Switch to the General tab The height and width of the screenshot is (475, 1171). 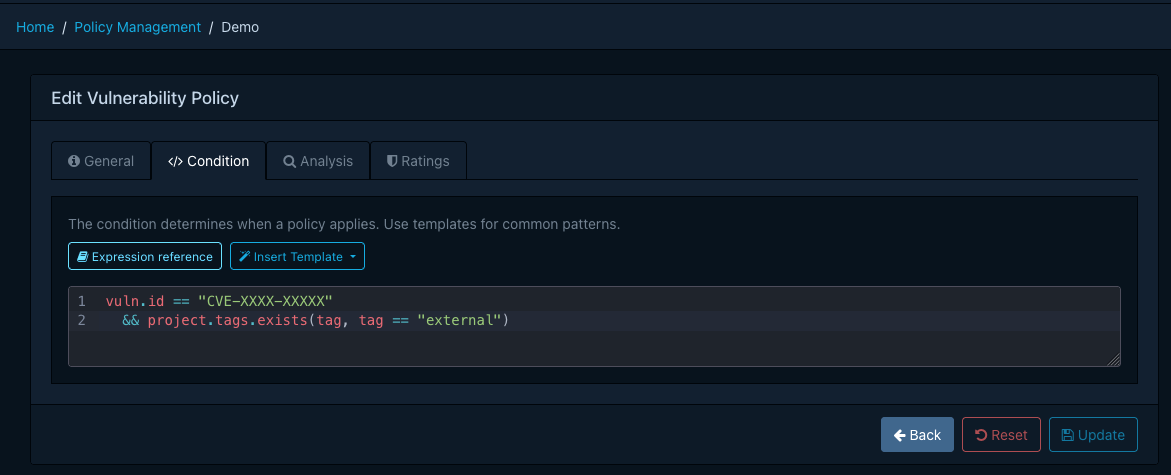point(101,161)
